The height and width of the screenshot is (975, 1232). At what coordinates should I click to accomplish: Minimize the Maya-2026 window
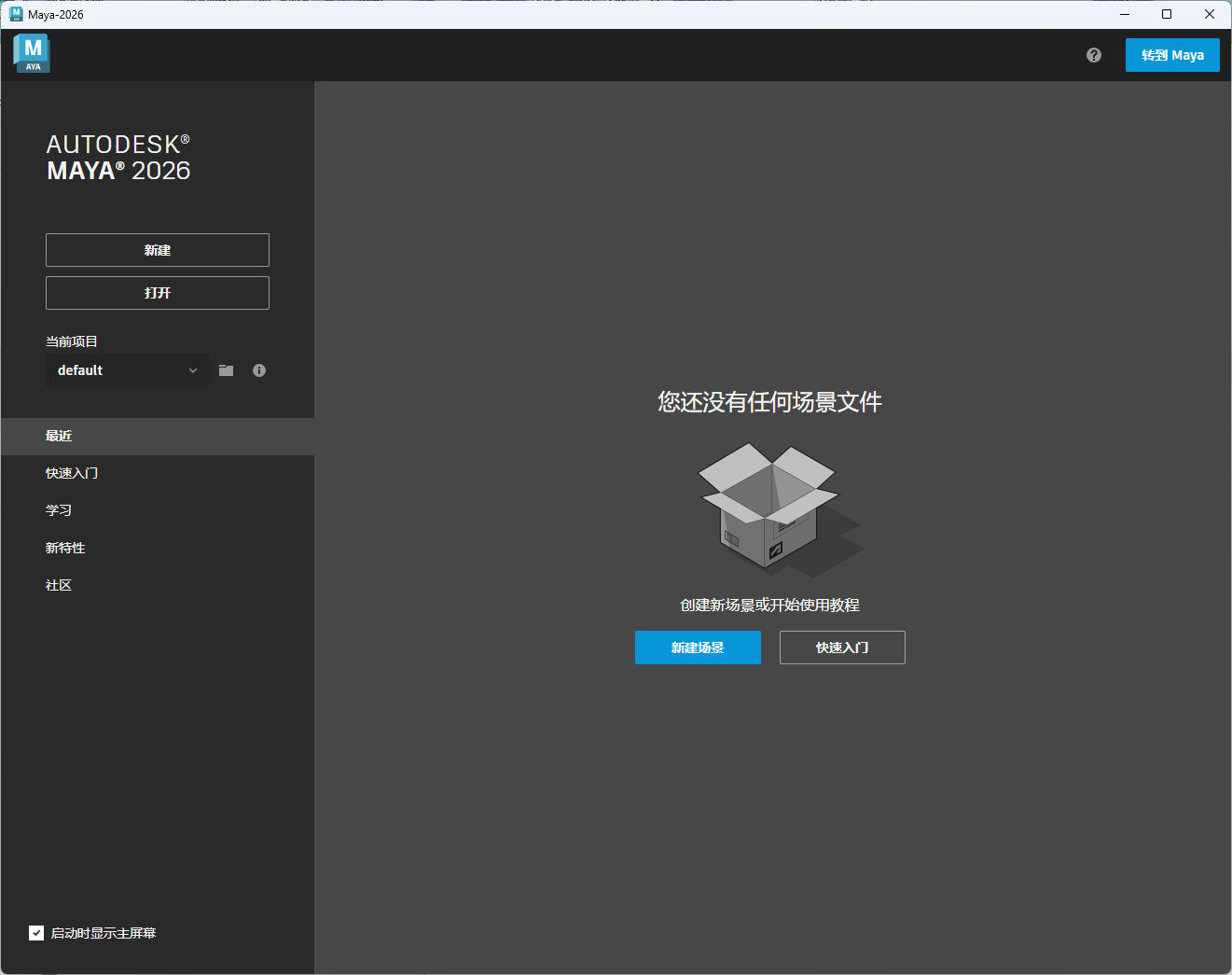(x=1125, y=14)
